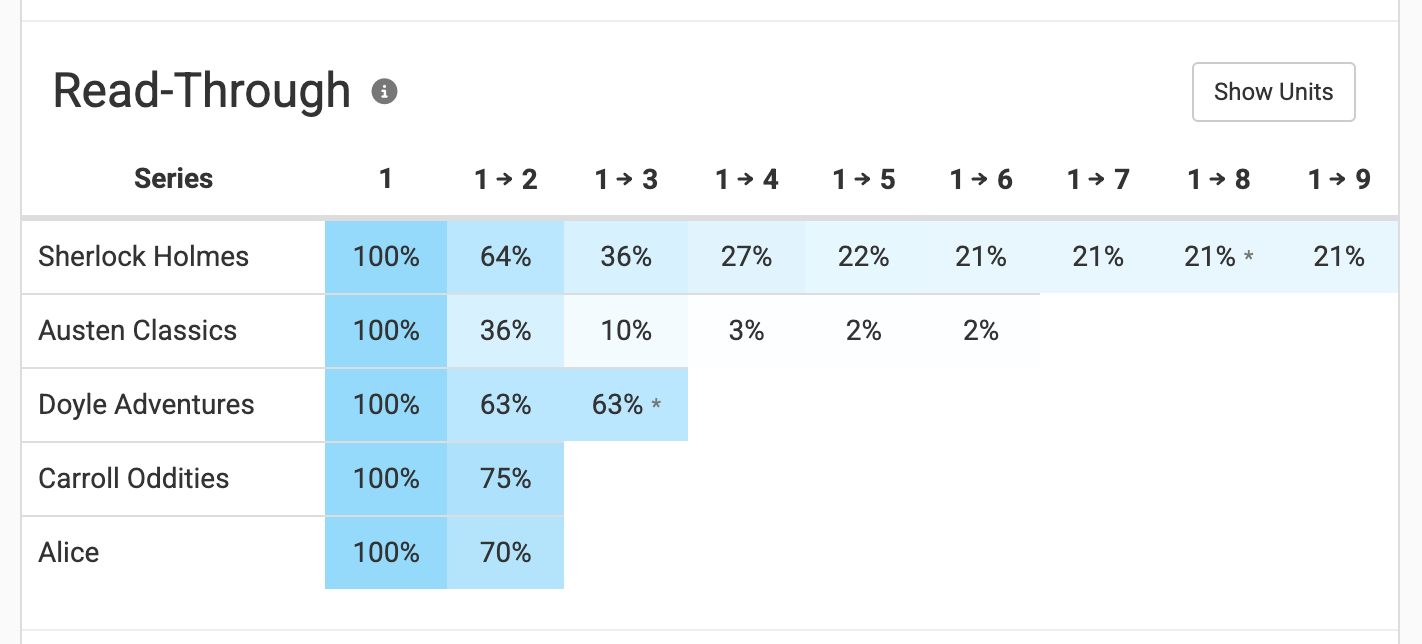Click the Doyle Adventures series name
The width and height of the screenshot is (1422, 644).
click(146, 405)
